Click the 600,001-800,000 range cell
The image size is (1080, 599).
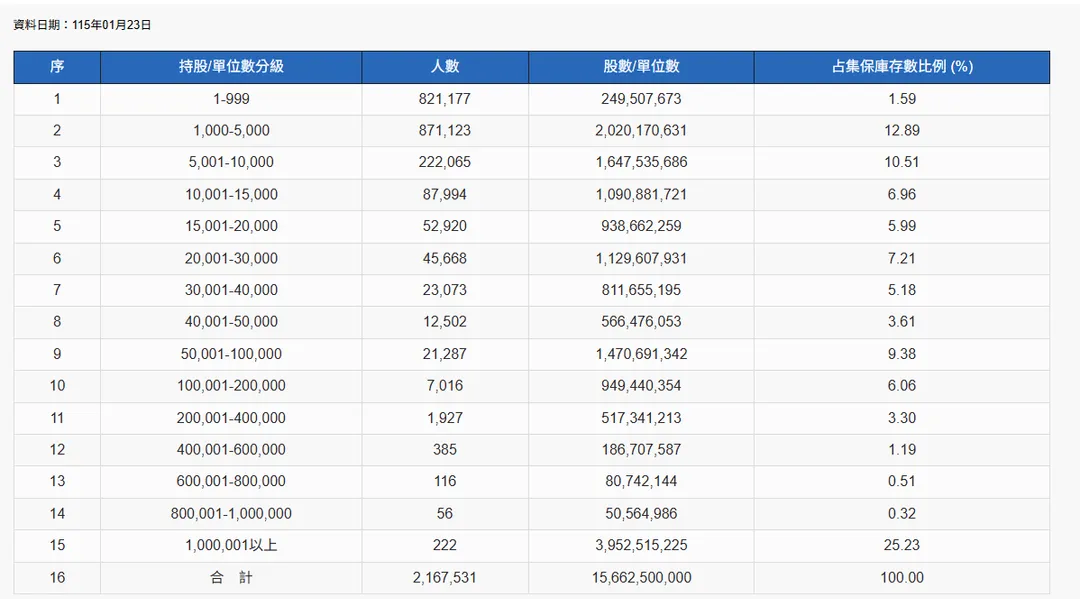[x=231, y=482]
